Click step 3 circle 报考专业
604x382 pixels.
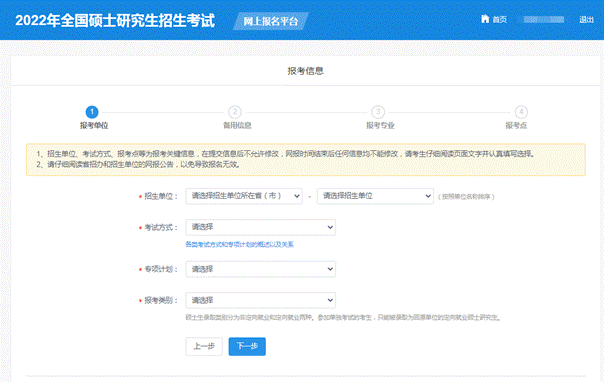pyautogui.click(x=378, y=112)
